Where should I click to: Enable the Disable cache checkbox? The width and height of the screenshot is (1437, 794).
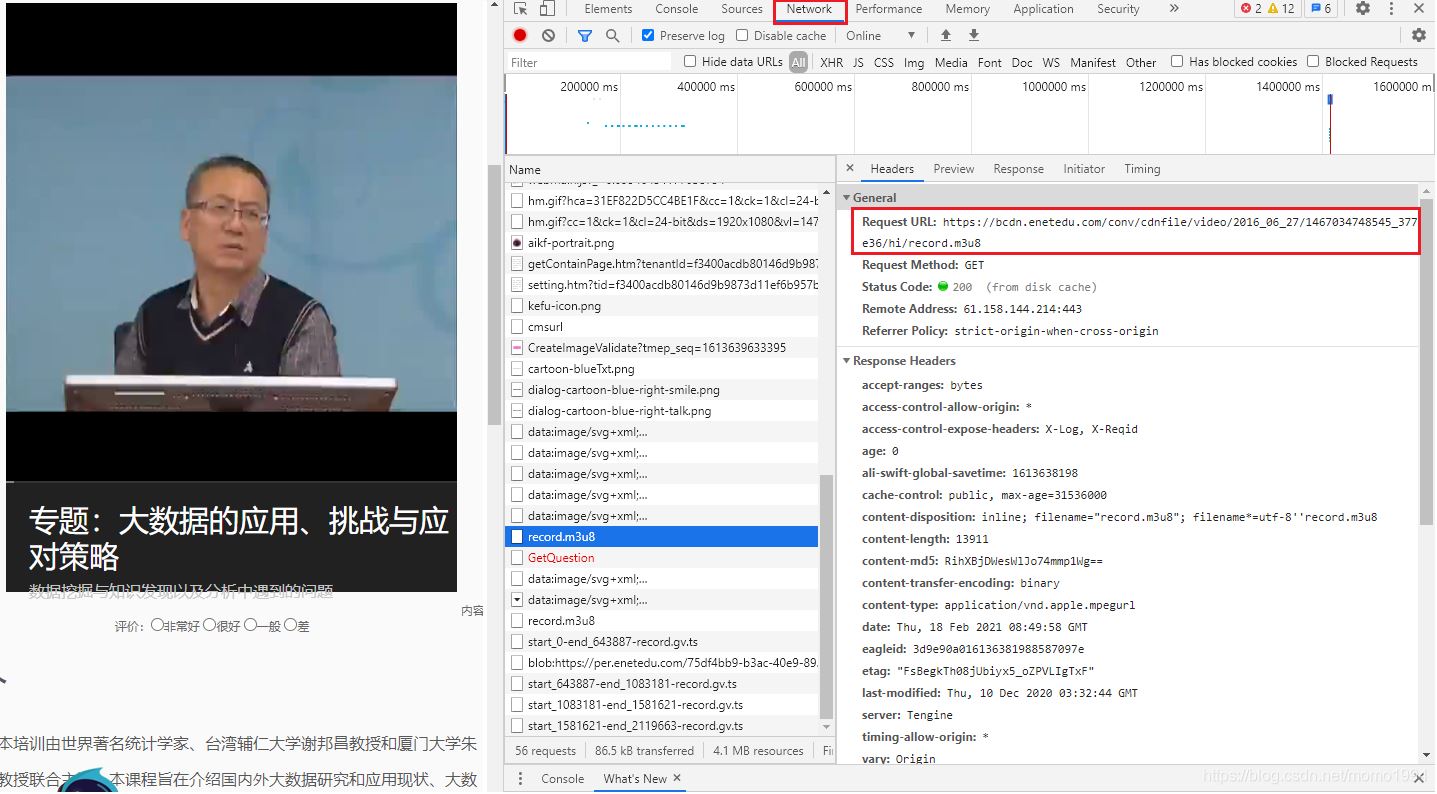[741, 35]
